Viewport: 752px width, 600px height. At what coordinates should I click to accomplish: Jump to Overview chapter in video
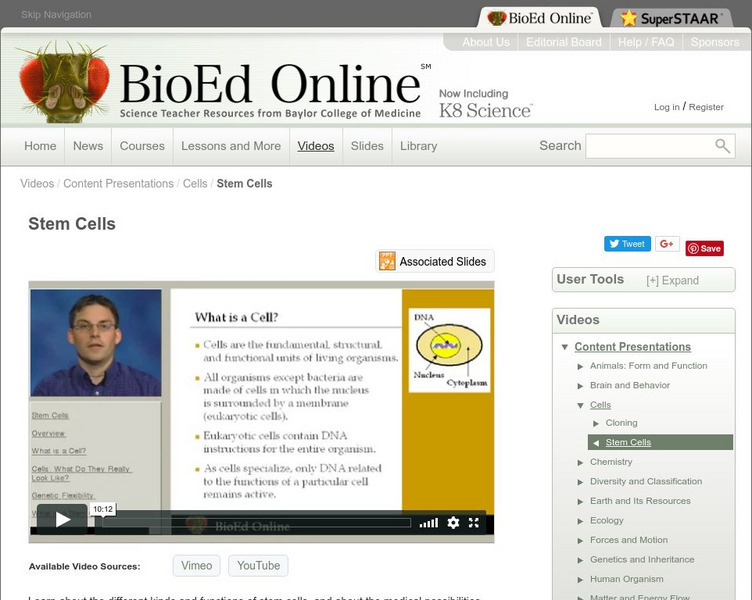[48, 433]
